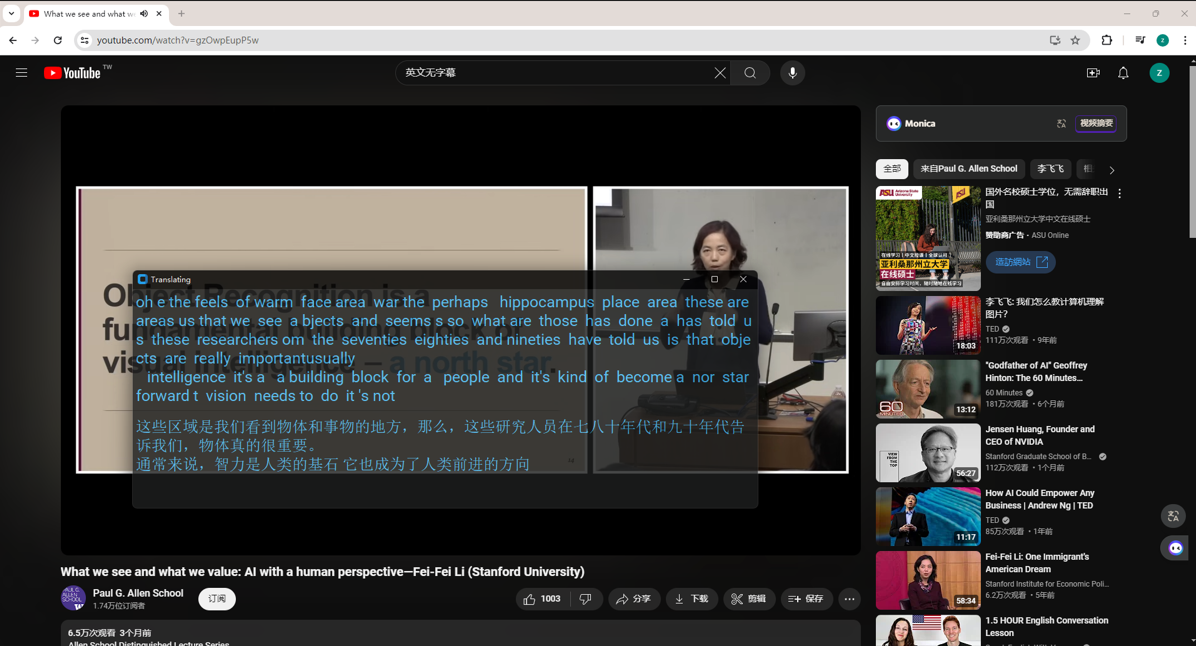This screenshot has height=646, width=1196.
Task: Click the create video icon
Action: tap(1092, 73)
